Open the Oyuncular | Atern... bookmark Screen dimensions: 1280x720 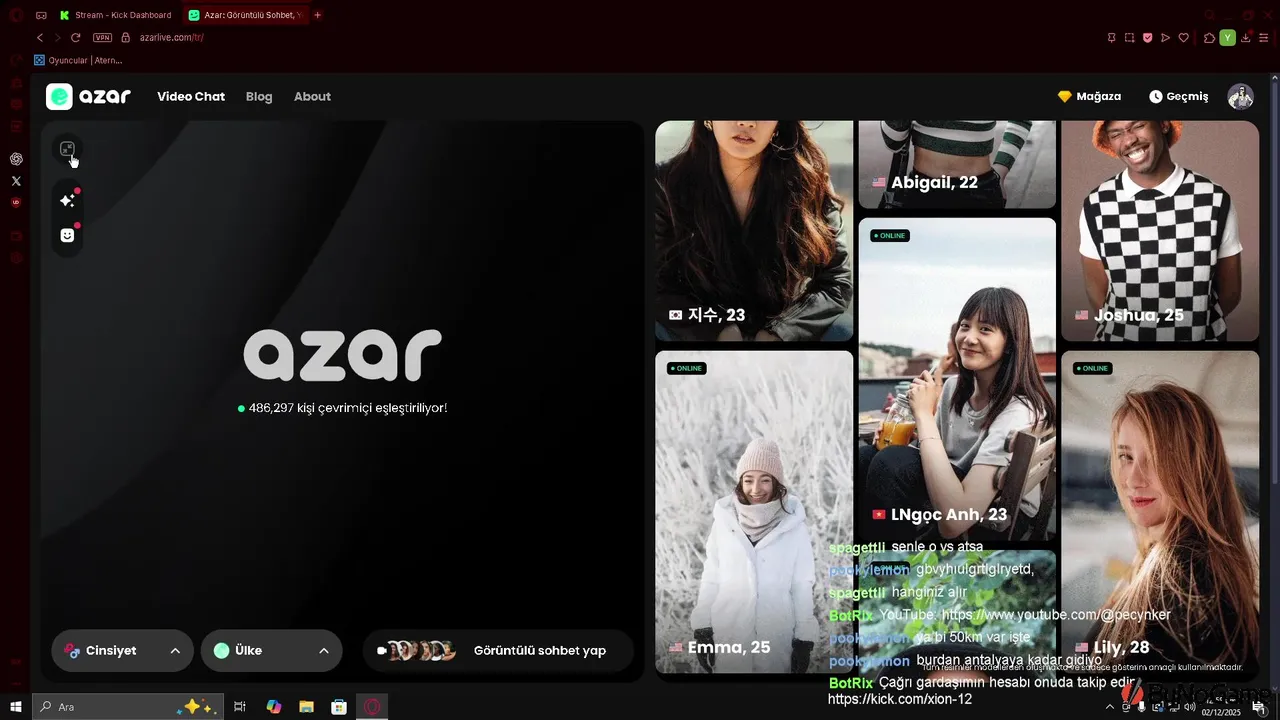click(x=78, y=60)
